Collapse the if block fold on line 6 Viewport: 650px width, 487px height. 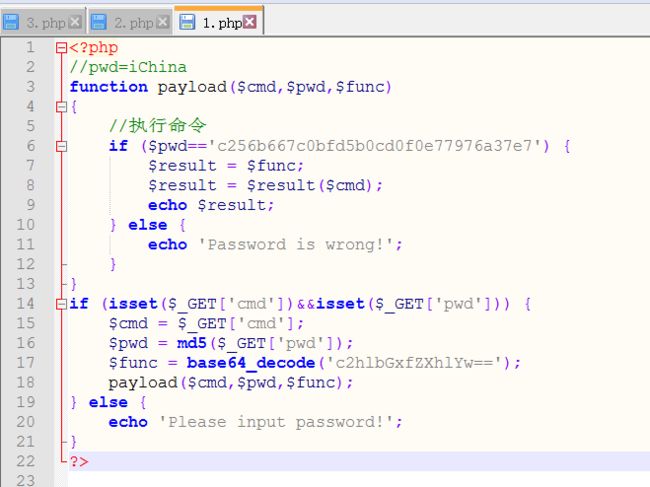pos(61,146)
